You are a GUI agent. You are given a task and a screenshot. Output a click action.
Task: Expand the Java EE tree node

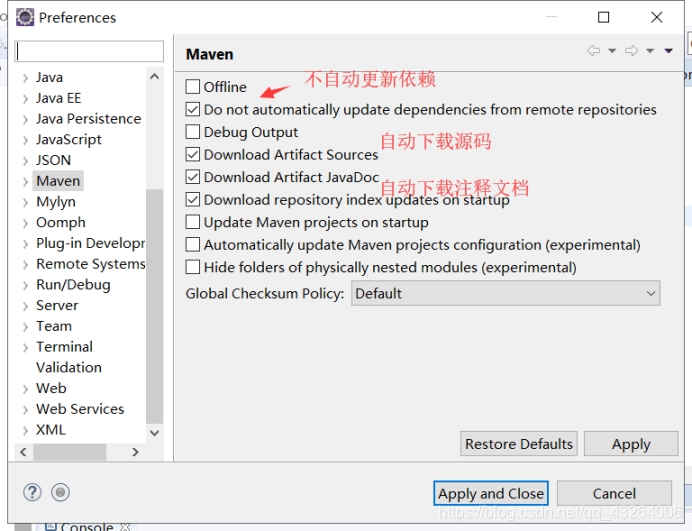pos(26,99)
